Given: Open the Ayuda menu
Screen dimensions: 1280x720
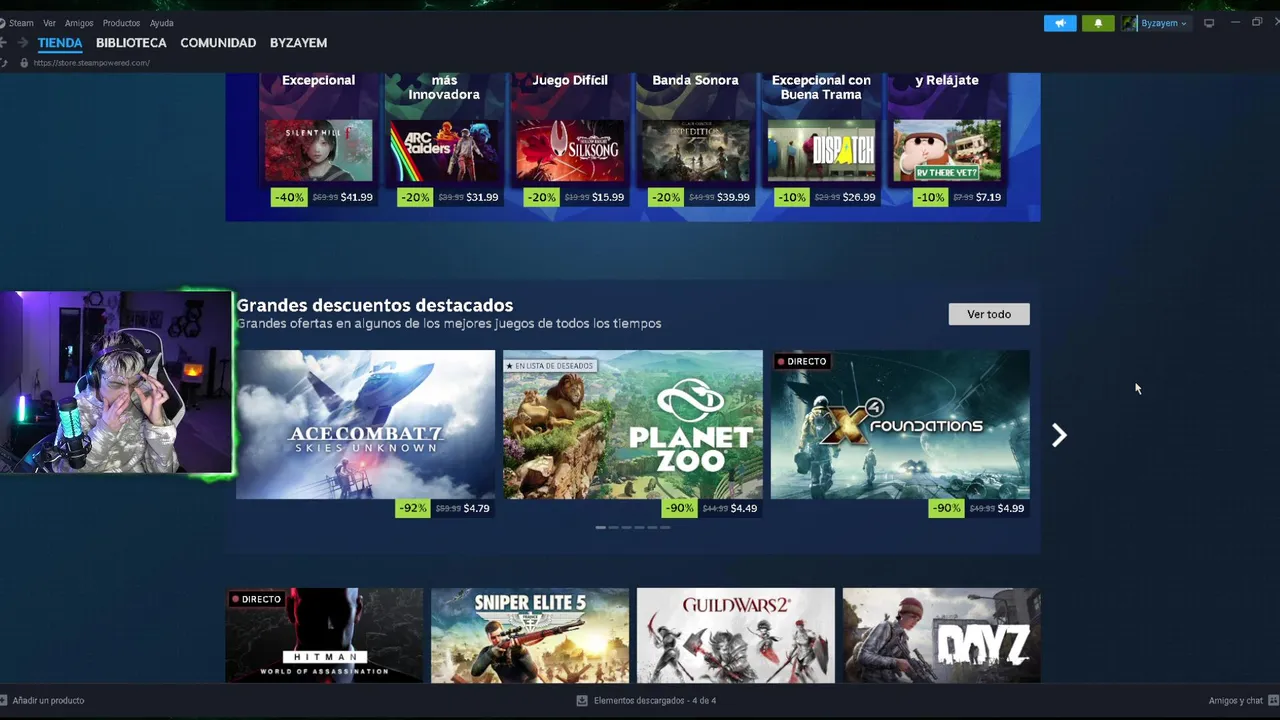Looking at the screenshot, I should [x=161, y=23].
